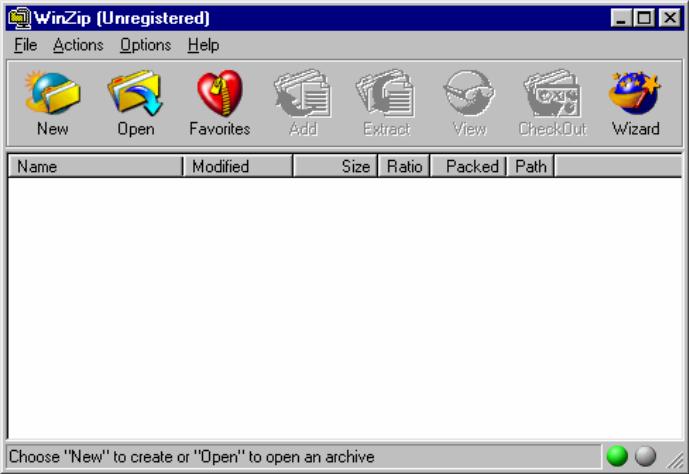Open the File menu
Screen dimensions: 689x474
(x=25, y=45)
